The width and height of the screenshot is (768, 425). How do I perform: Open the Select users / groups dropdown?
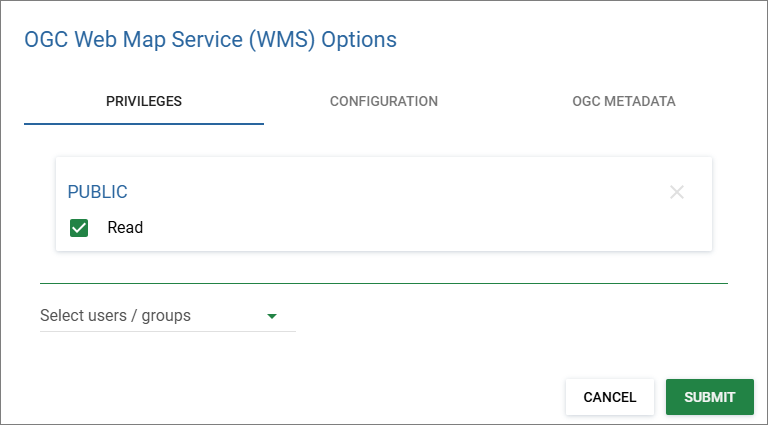167,316
